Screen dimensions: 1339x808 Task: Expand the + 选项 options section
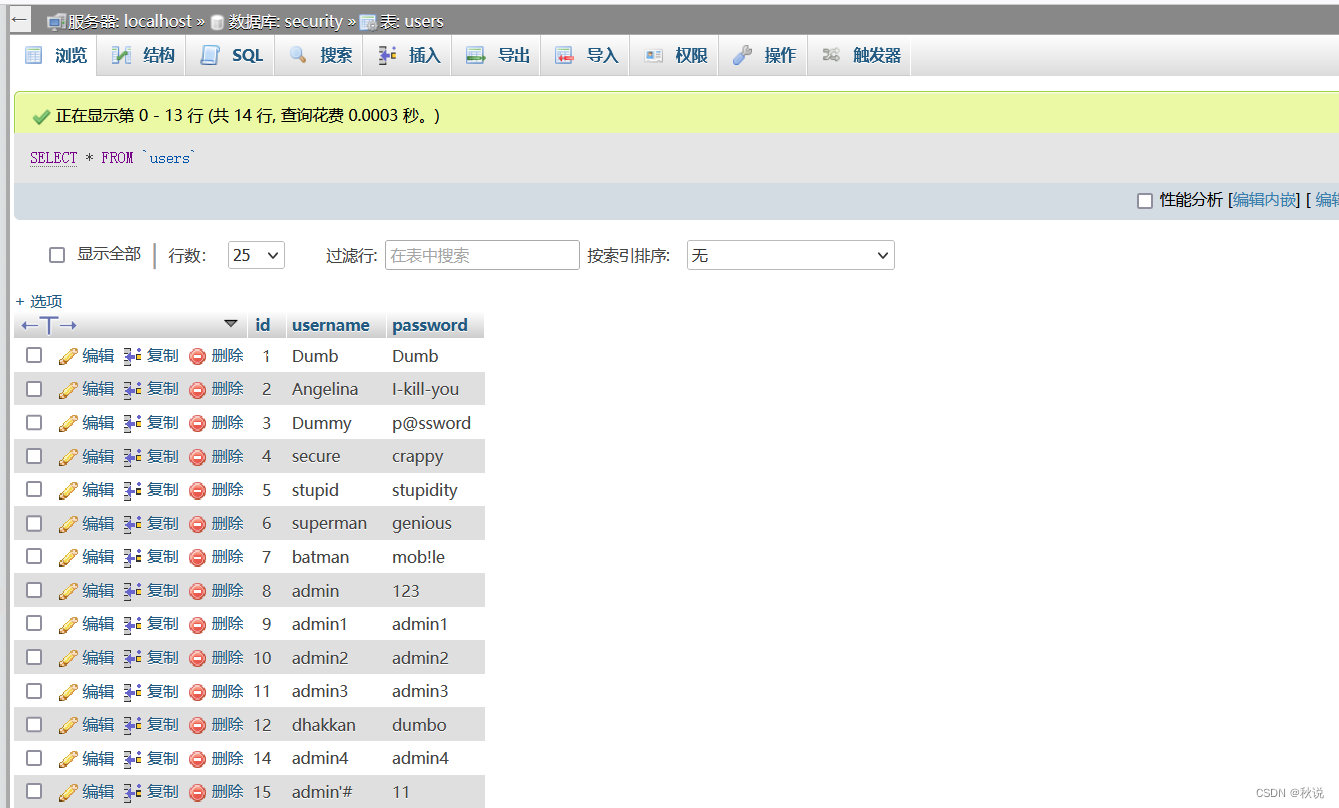[x=39, y=301]
